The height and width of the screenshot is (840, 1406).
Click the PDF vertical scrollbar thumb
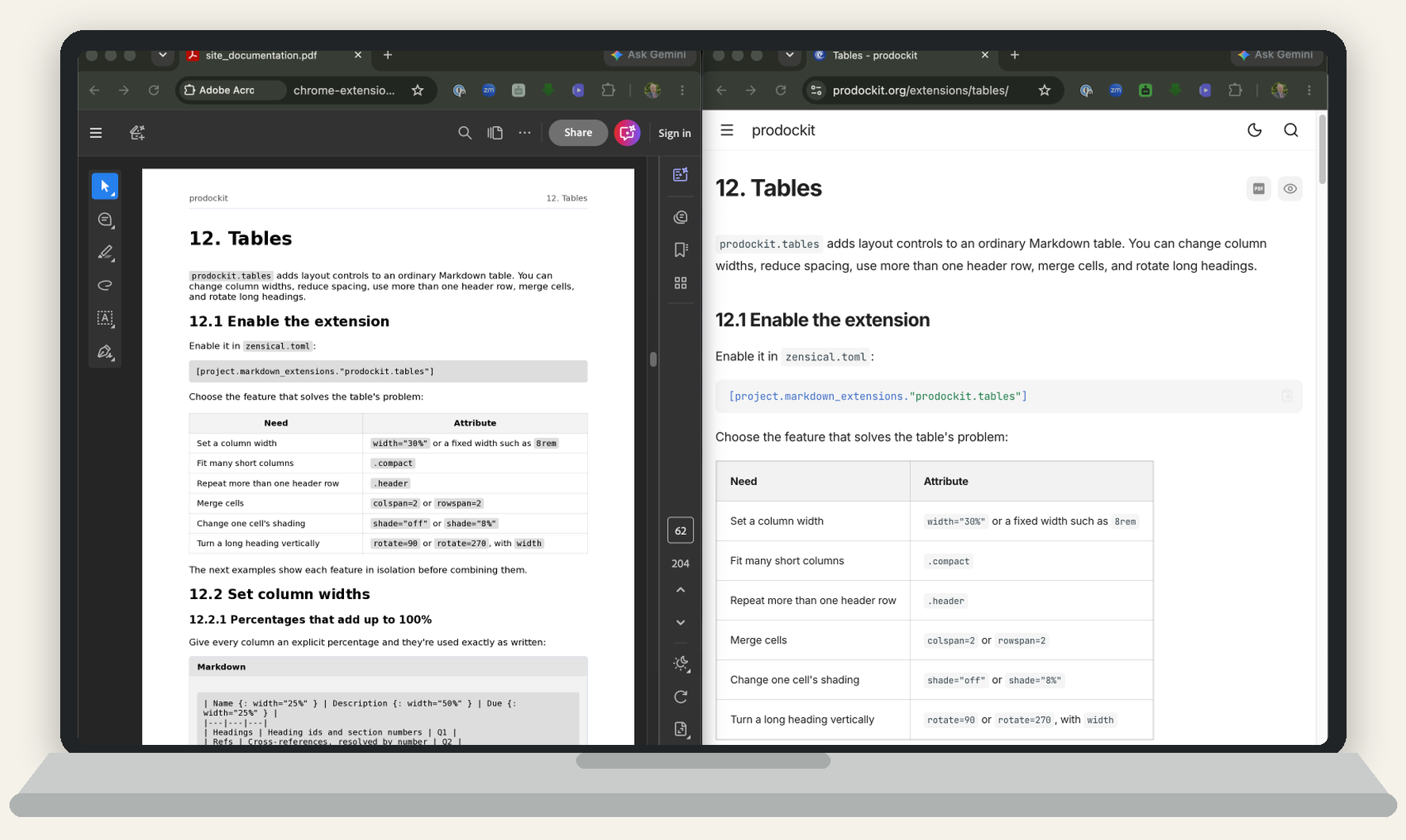click(x=653, y=360)
